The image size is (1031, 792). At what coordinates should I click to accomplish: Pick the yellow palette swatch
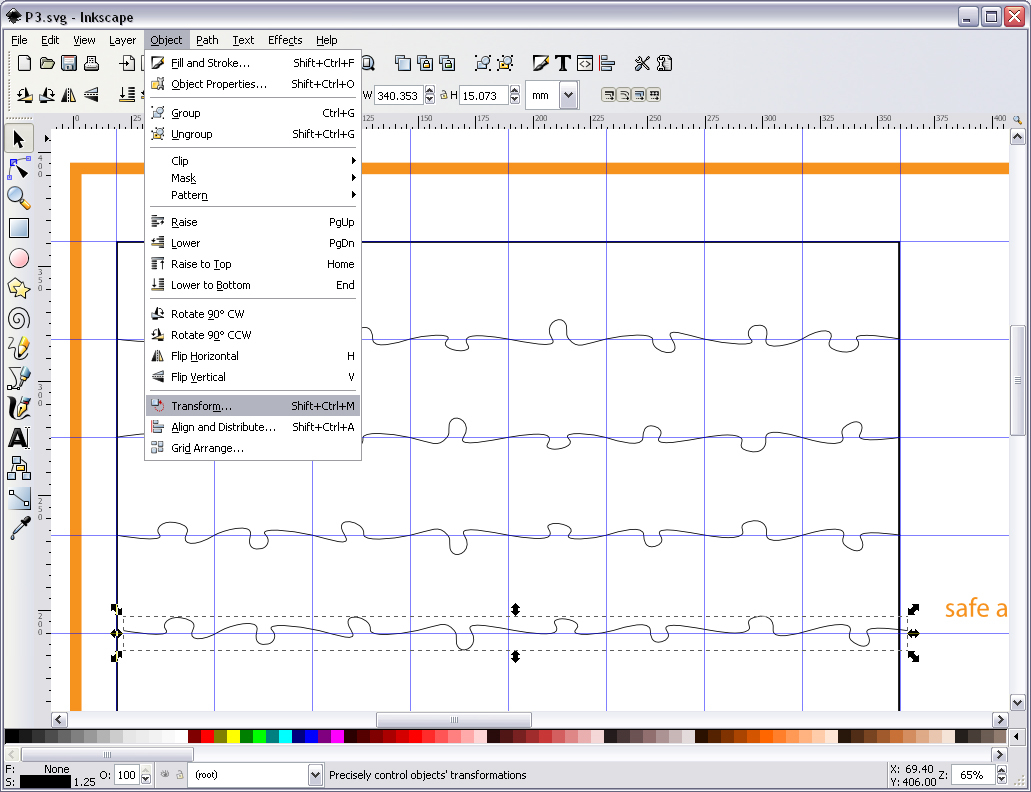coord(233,736)
